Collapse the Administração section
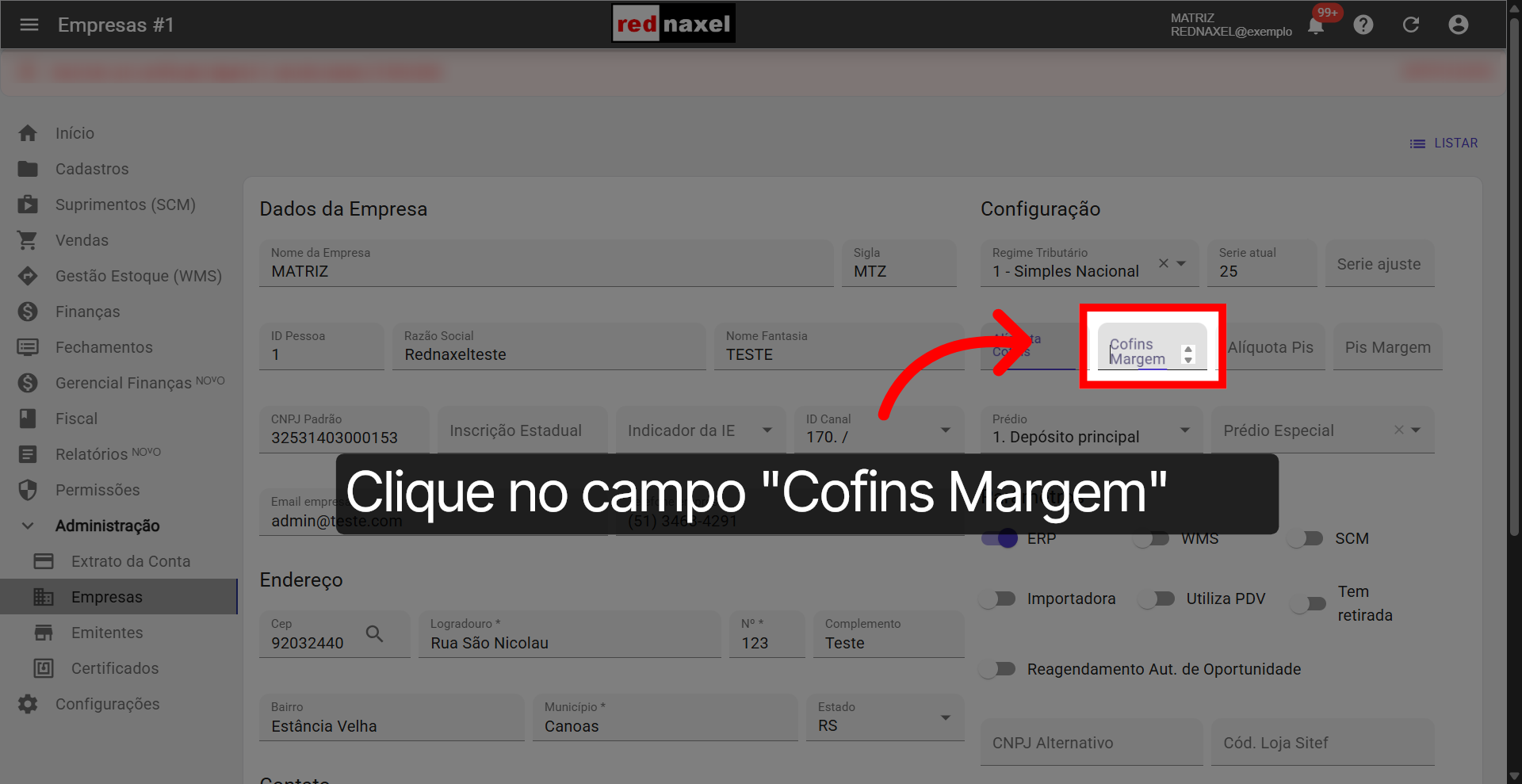This screenshot has width=1522, height=784. click(27, 525)
